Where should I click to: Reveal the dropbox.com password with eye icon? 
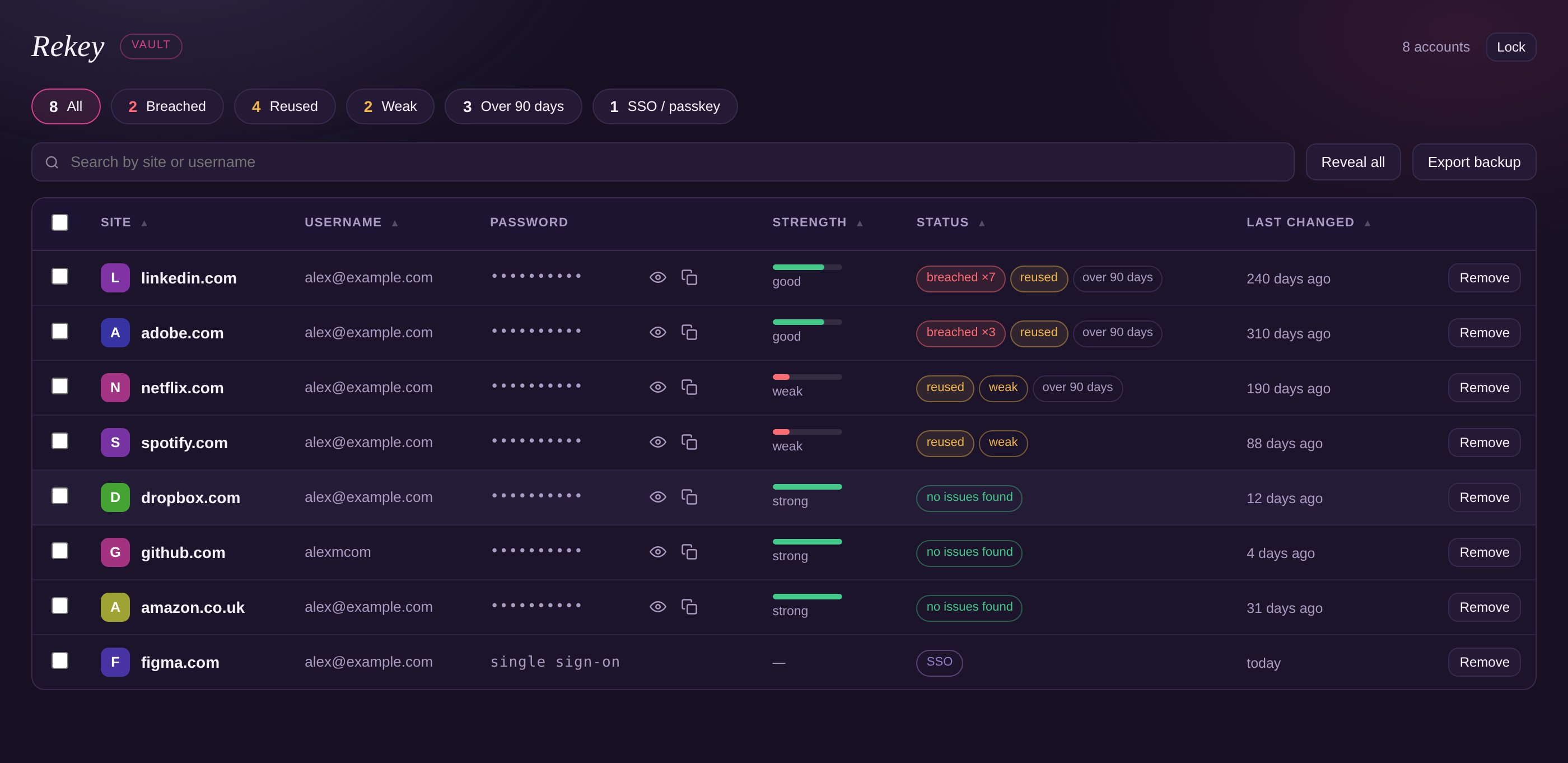pyautogui.click(x=657, y=497)
